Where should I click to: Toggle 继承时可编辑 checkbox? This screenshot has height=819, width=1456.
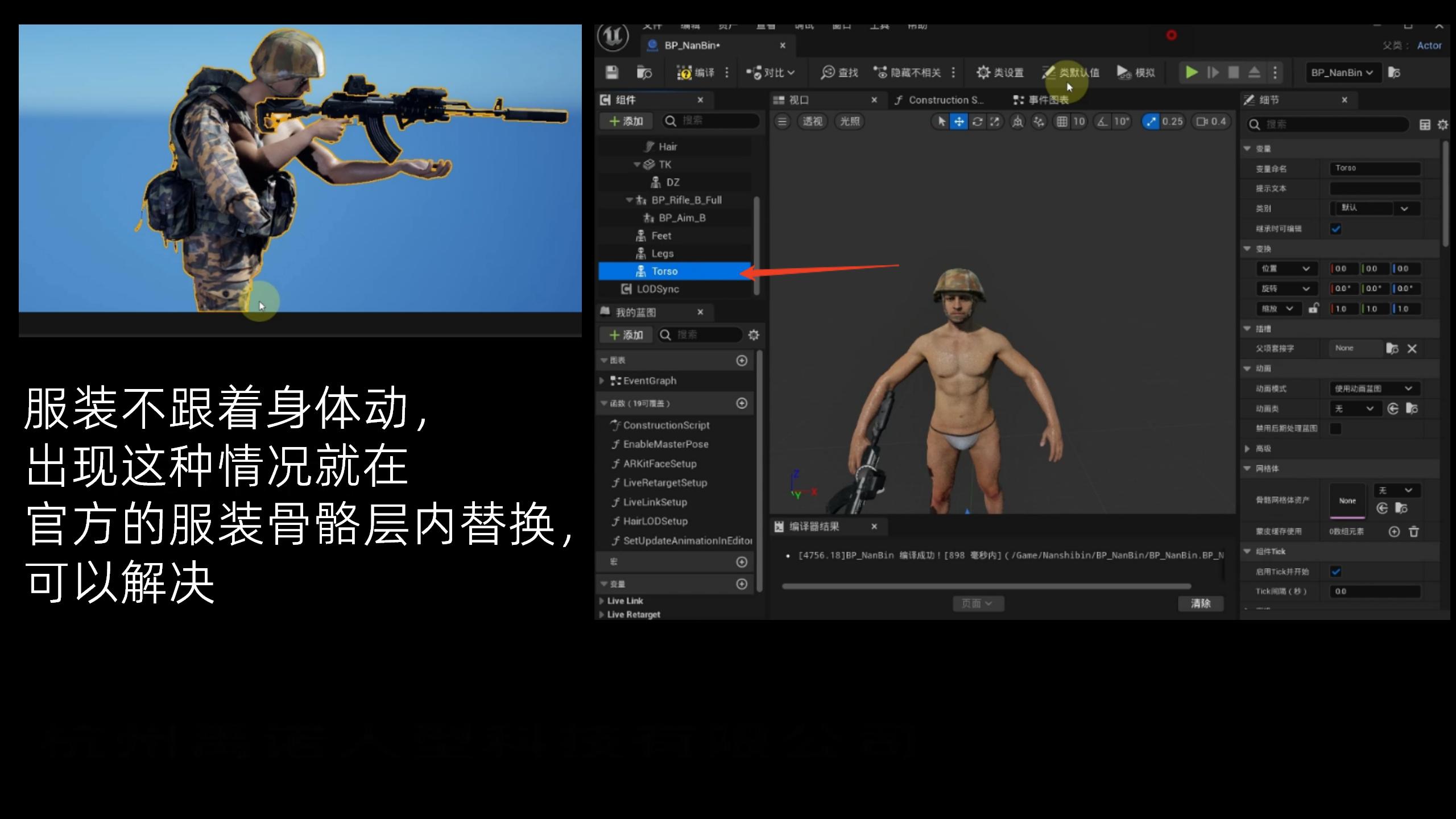coord(1336,229)
